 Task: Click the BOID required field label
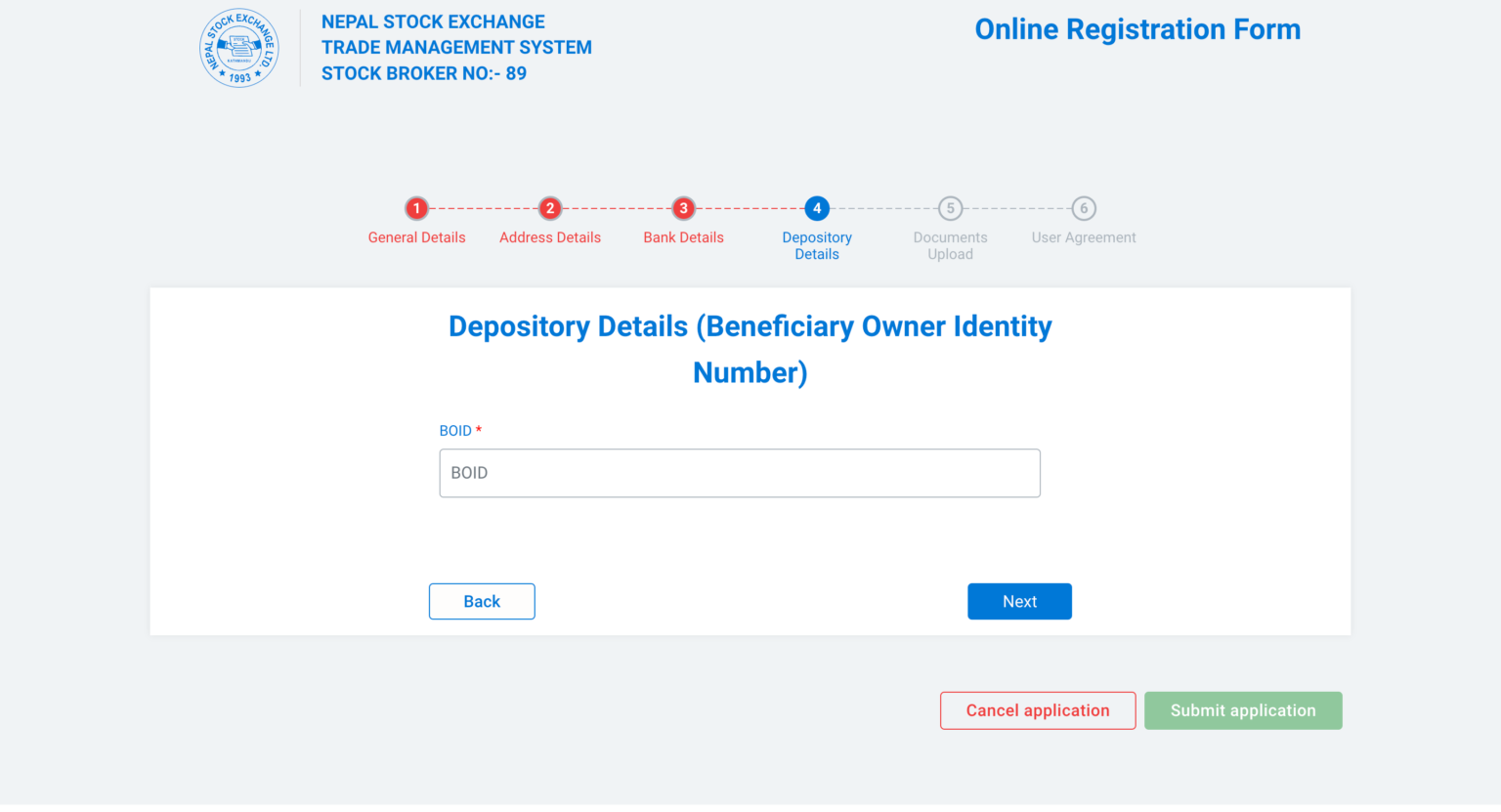point(459,430)
